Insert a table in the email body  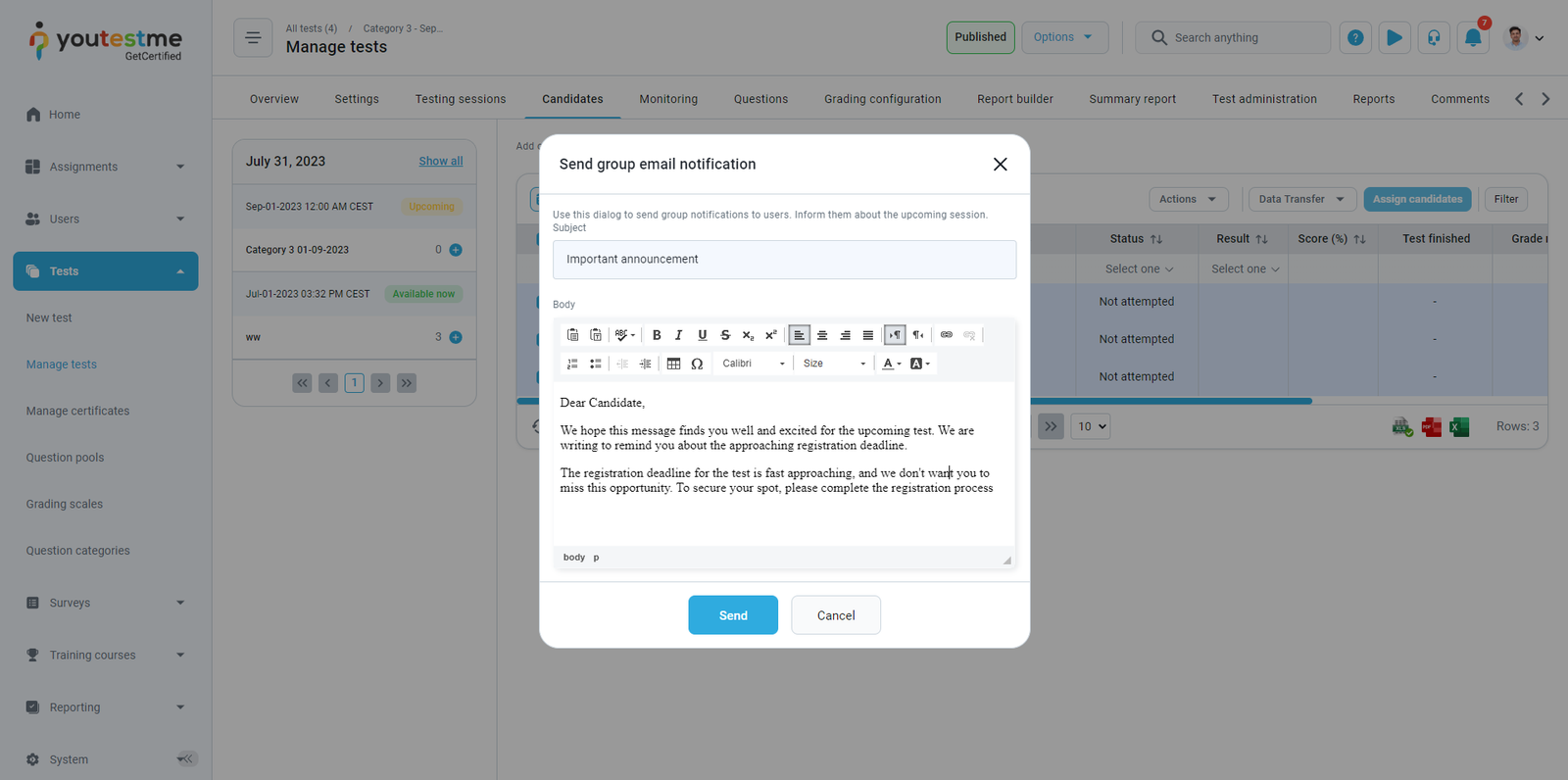[673, 364]
